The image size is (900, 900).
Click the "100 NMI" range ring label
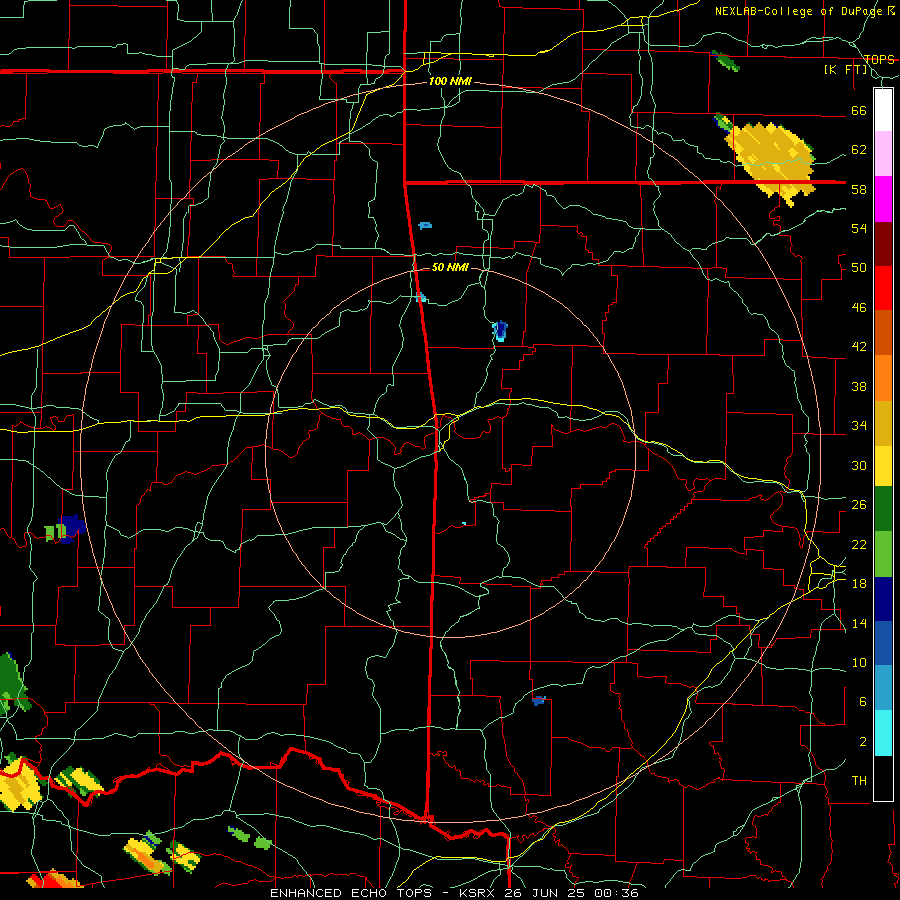click(450, 82)
